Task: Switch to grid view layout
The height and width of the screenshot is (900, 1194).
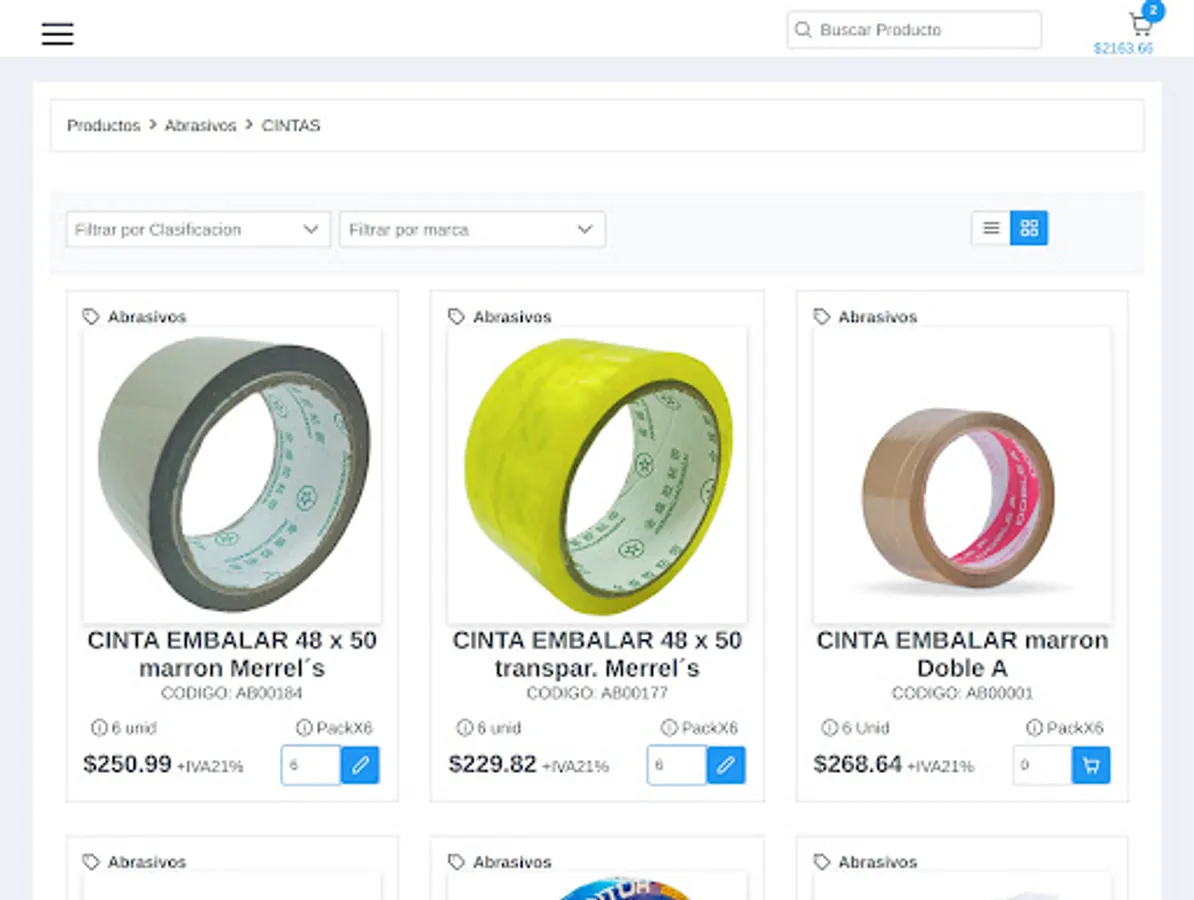Action: [x=1029, y=228]
